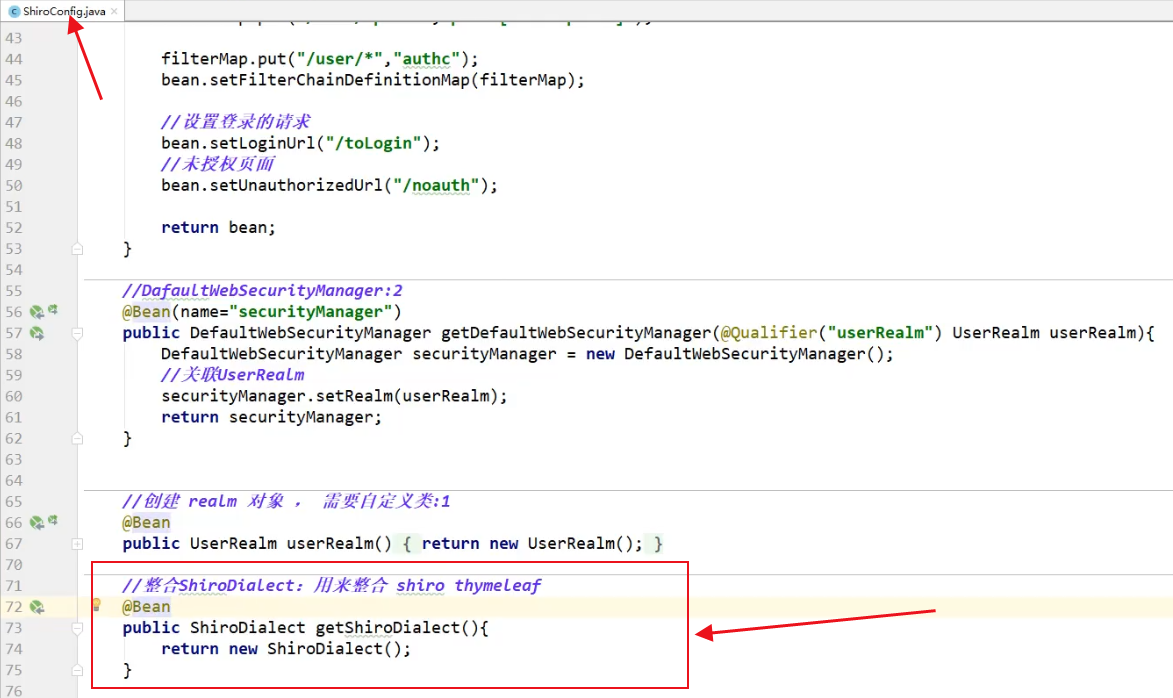Collapse getDefaultWebSecurityManager method at line 57
The height and width of the screenshot is (698, 1173).
point(77,333)
